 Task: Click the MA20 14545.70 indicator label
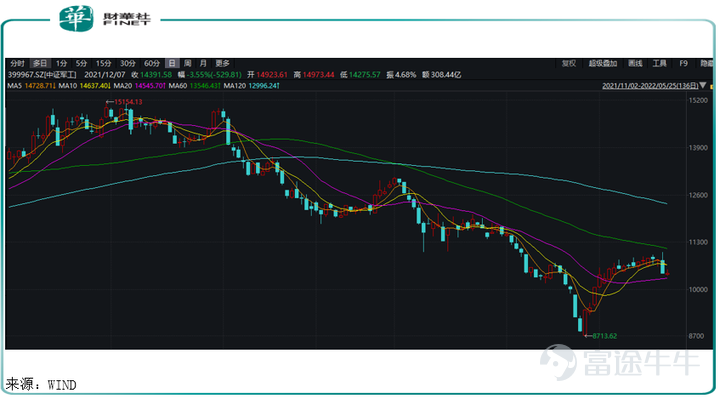pos(140,86)
